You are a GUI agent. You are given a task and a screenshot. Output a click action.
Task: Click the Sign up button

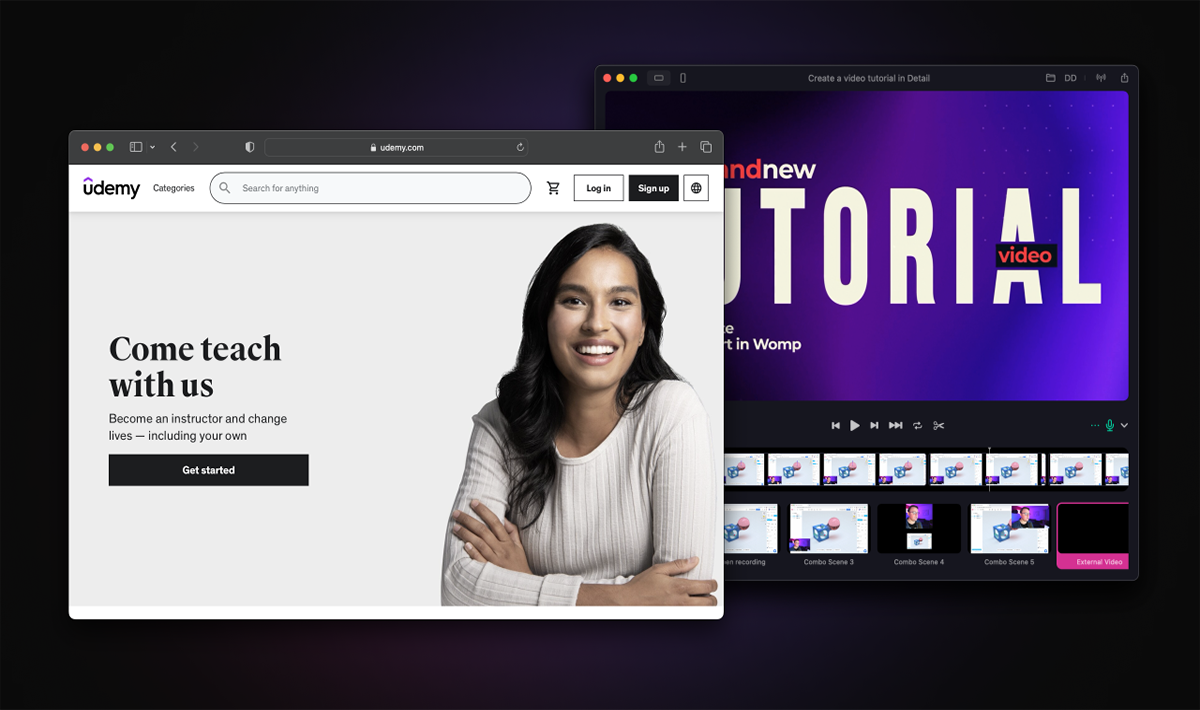pos(653,188)
